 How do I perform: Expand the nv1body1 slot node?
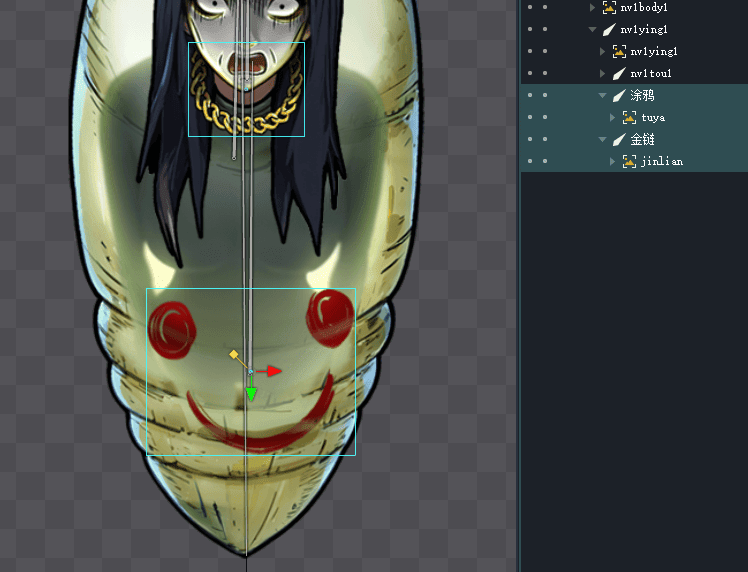[x=593, y=7]
